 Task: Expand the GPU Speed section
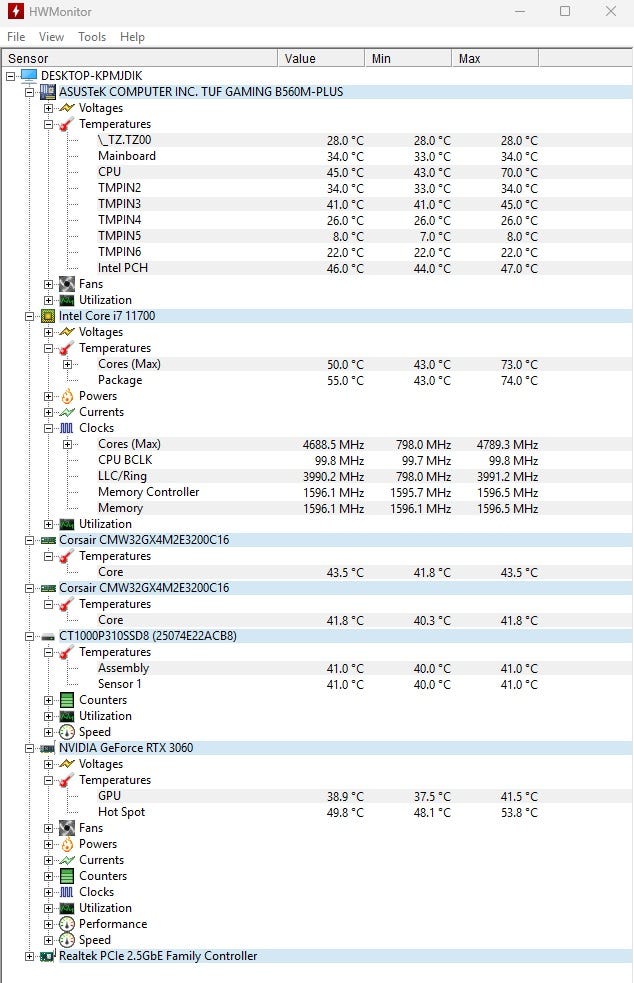point(48,940)
